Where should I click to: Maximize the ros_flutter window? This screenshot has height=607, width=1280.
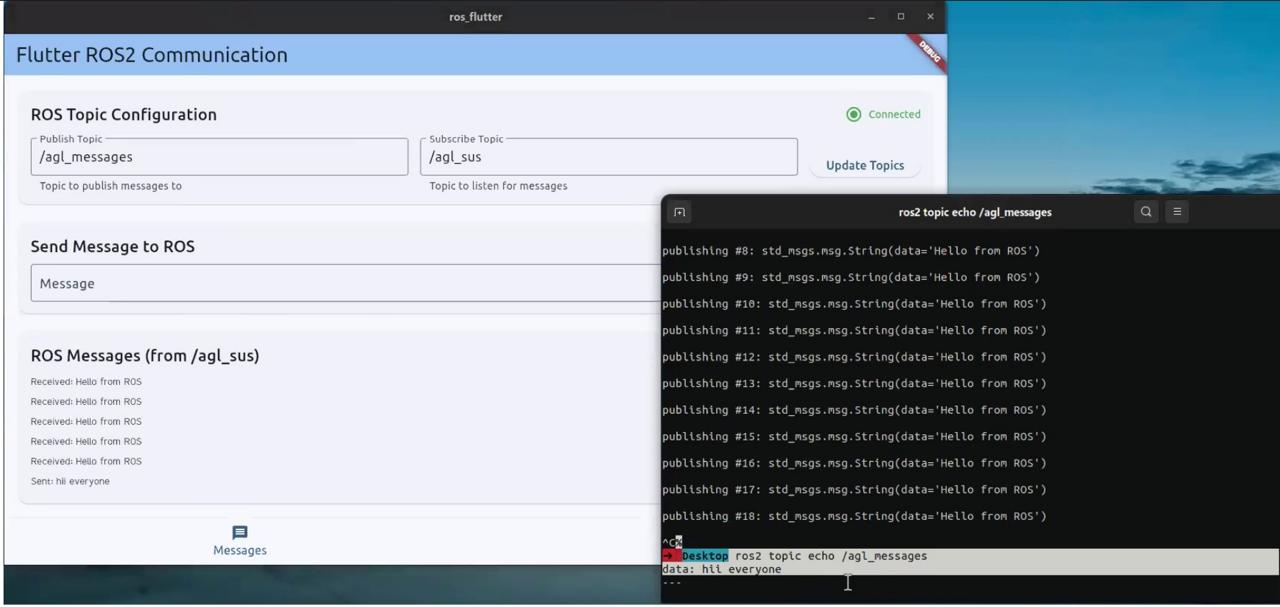tap(901, 17)
